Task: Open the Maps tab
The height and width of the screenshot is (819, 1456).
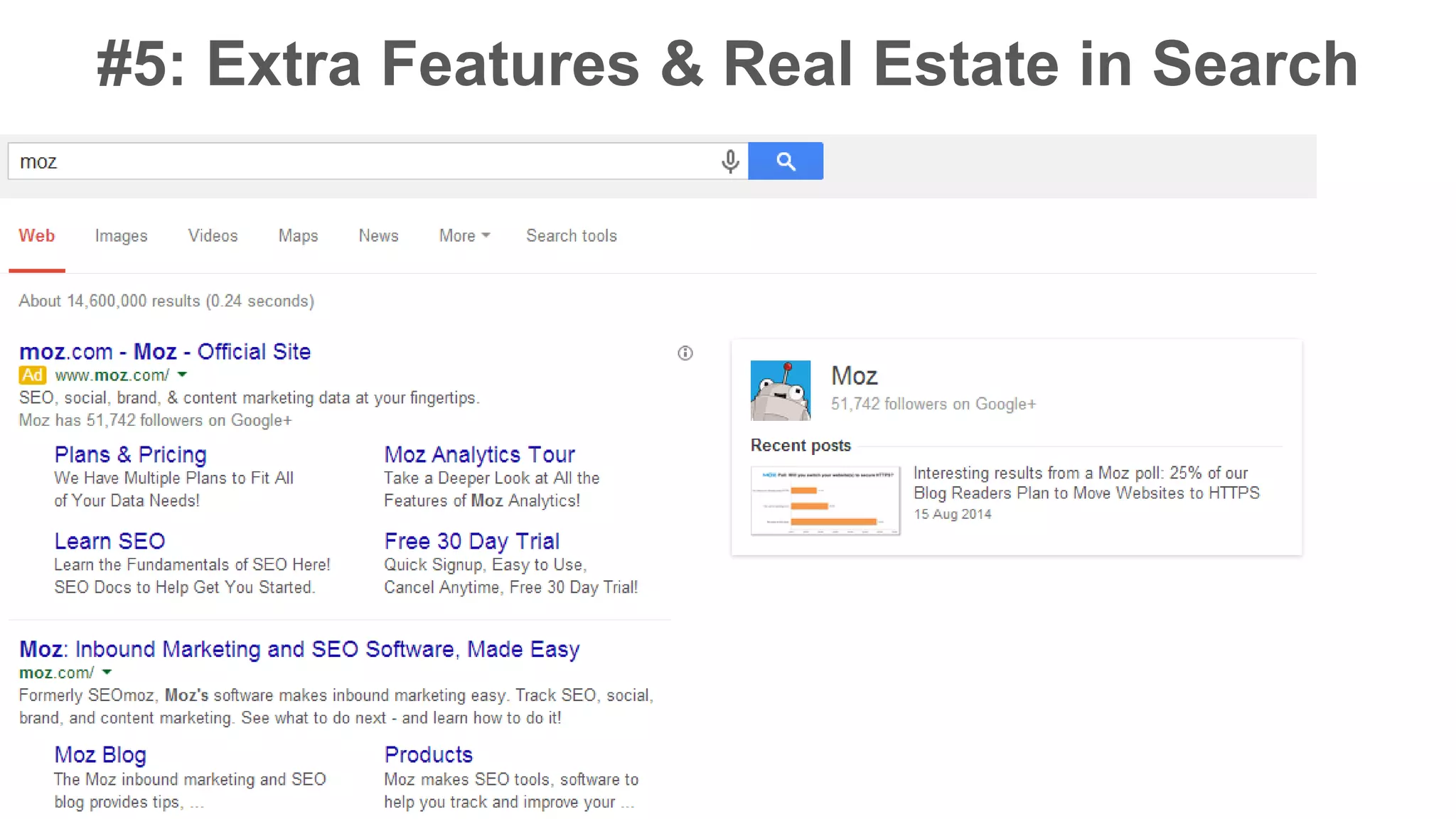Action: click(298, 236)
